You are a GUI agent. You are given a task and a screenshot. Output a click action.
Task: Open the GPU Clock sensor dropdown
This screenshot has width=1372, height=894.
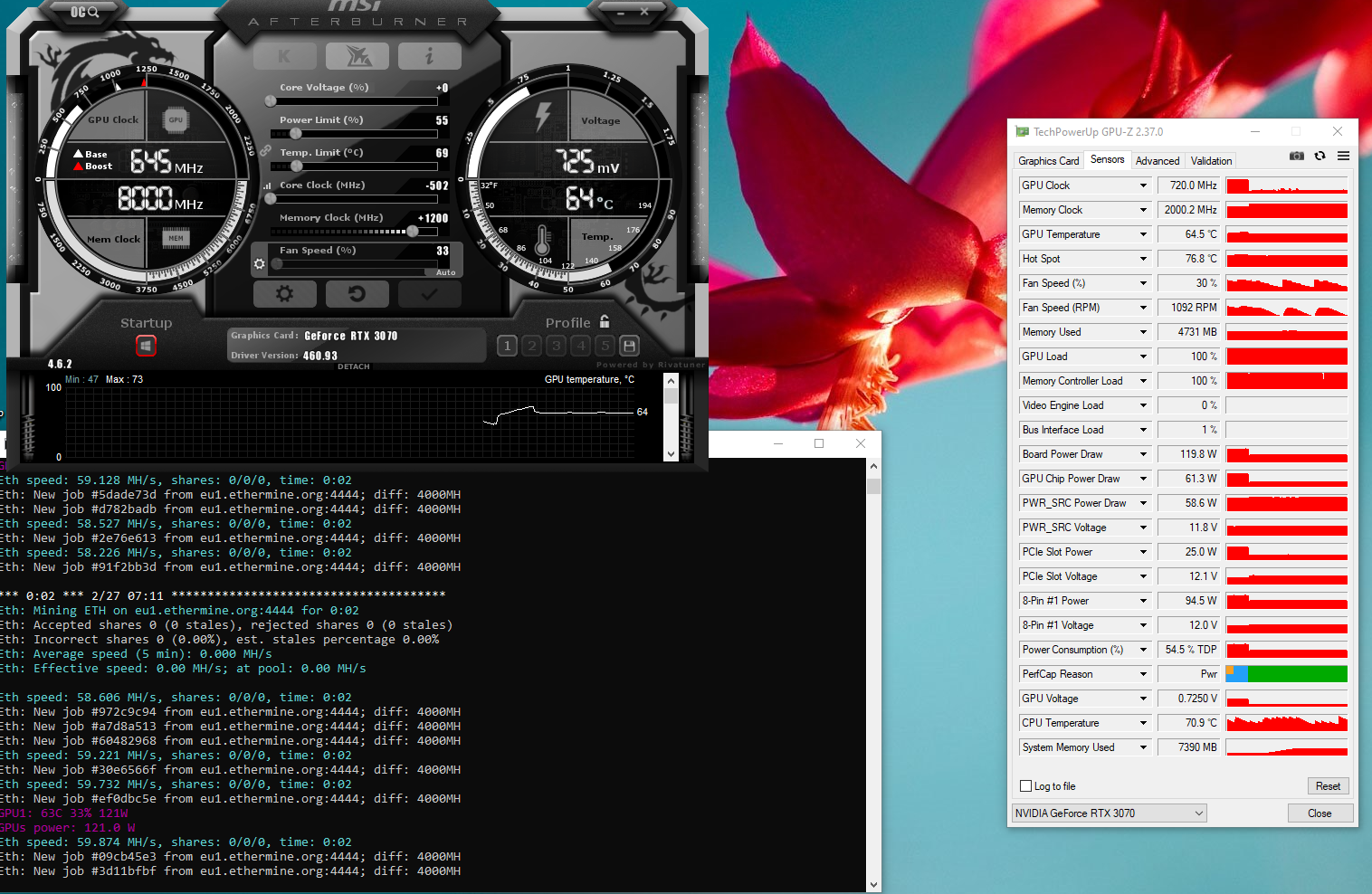pyautogui.click(x=1143, y=185)
